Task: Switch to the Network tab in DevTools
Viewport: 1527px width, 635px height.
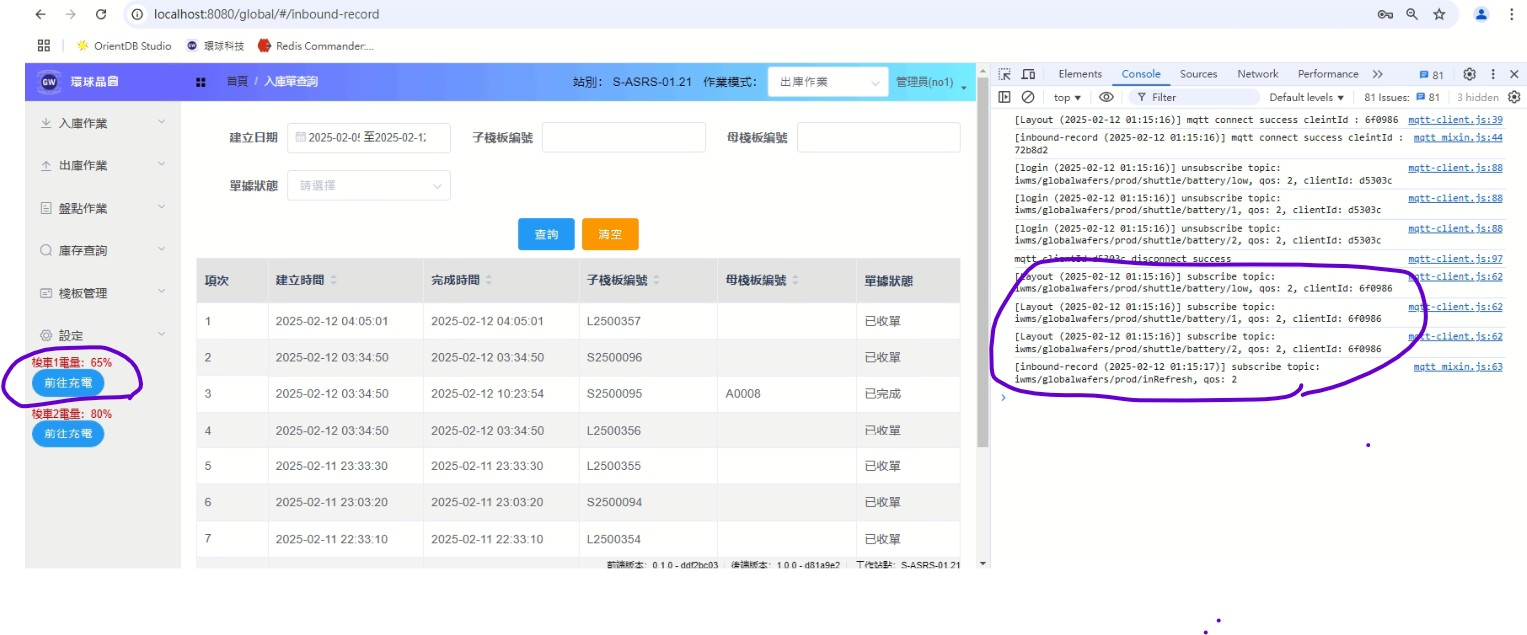Action: tap(1257, 74)
